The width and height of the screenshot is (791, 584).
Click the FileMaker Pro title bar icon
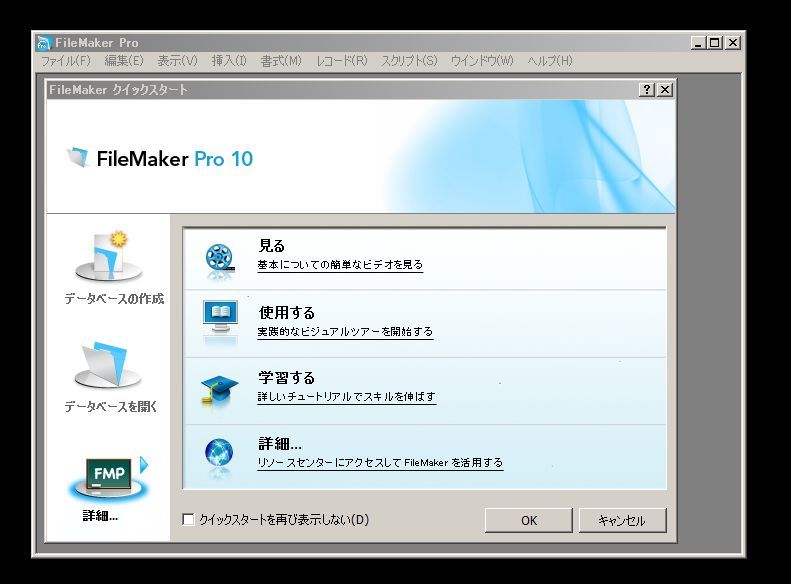pyautogui.click(x=44, y=43)
